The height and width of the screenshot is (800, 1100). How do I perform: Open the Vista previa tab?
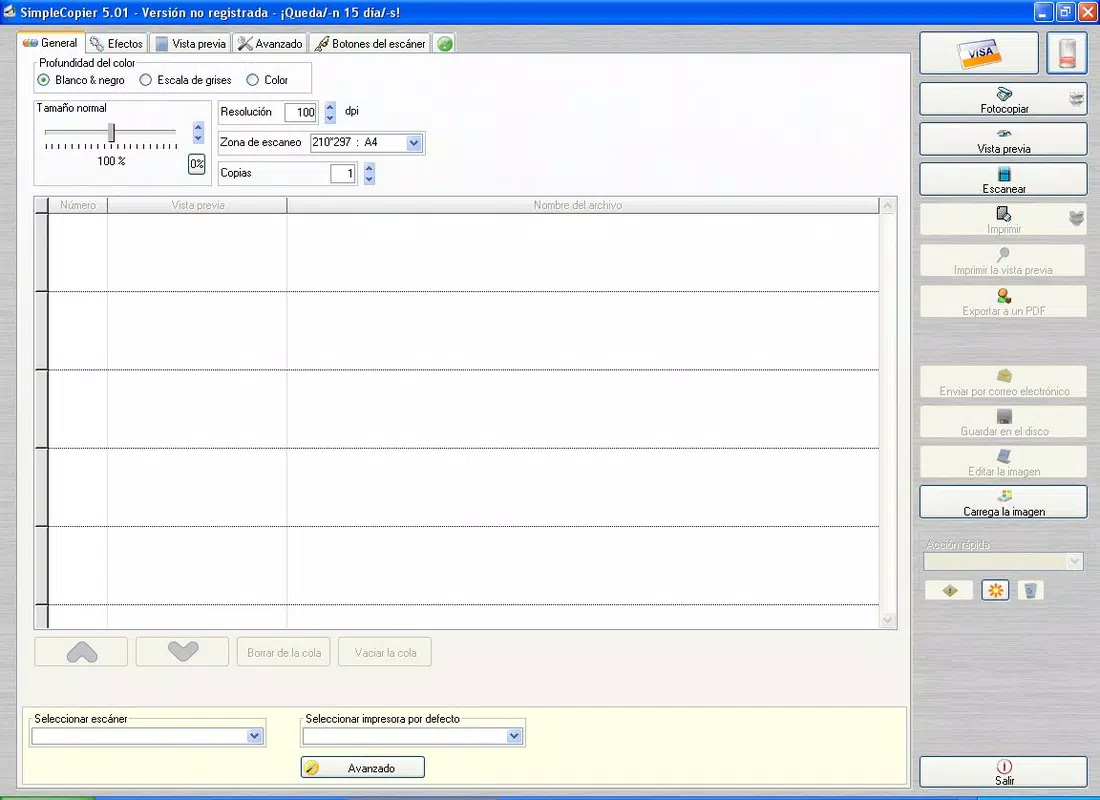point(191,44)
